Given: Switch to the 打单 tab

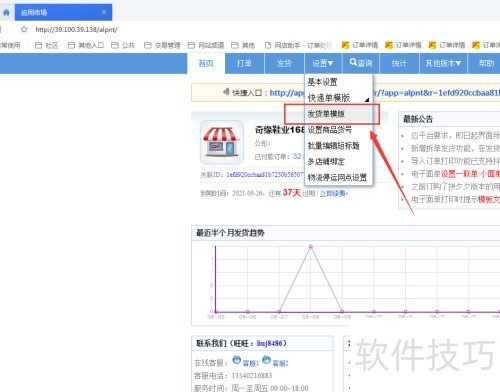Looking at the screenshot, I should click(244, 63).
